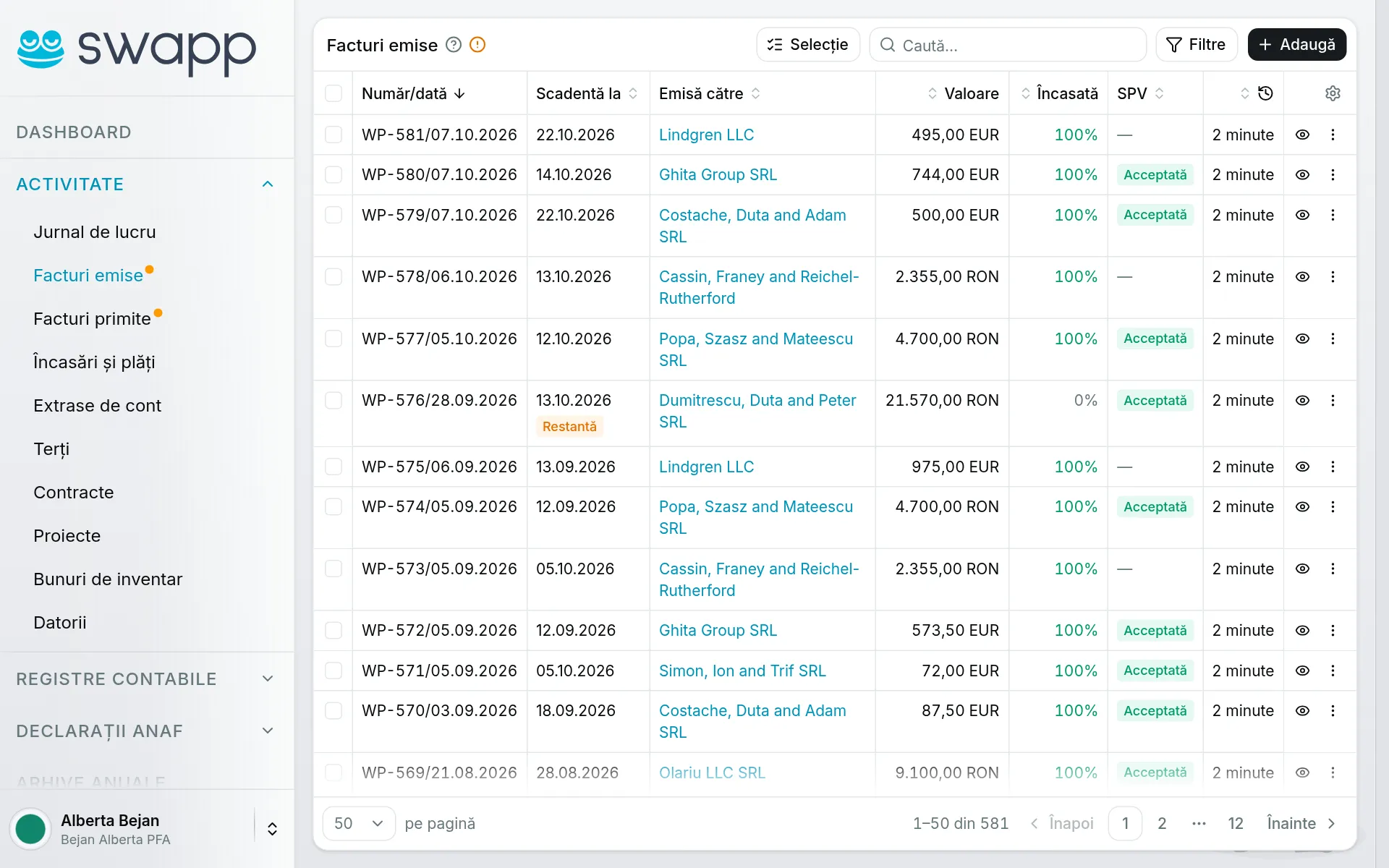Expand REGISTRE CONTABILE section
Screen dimensions: 1389x868
[146, 679]
